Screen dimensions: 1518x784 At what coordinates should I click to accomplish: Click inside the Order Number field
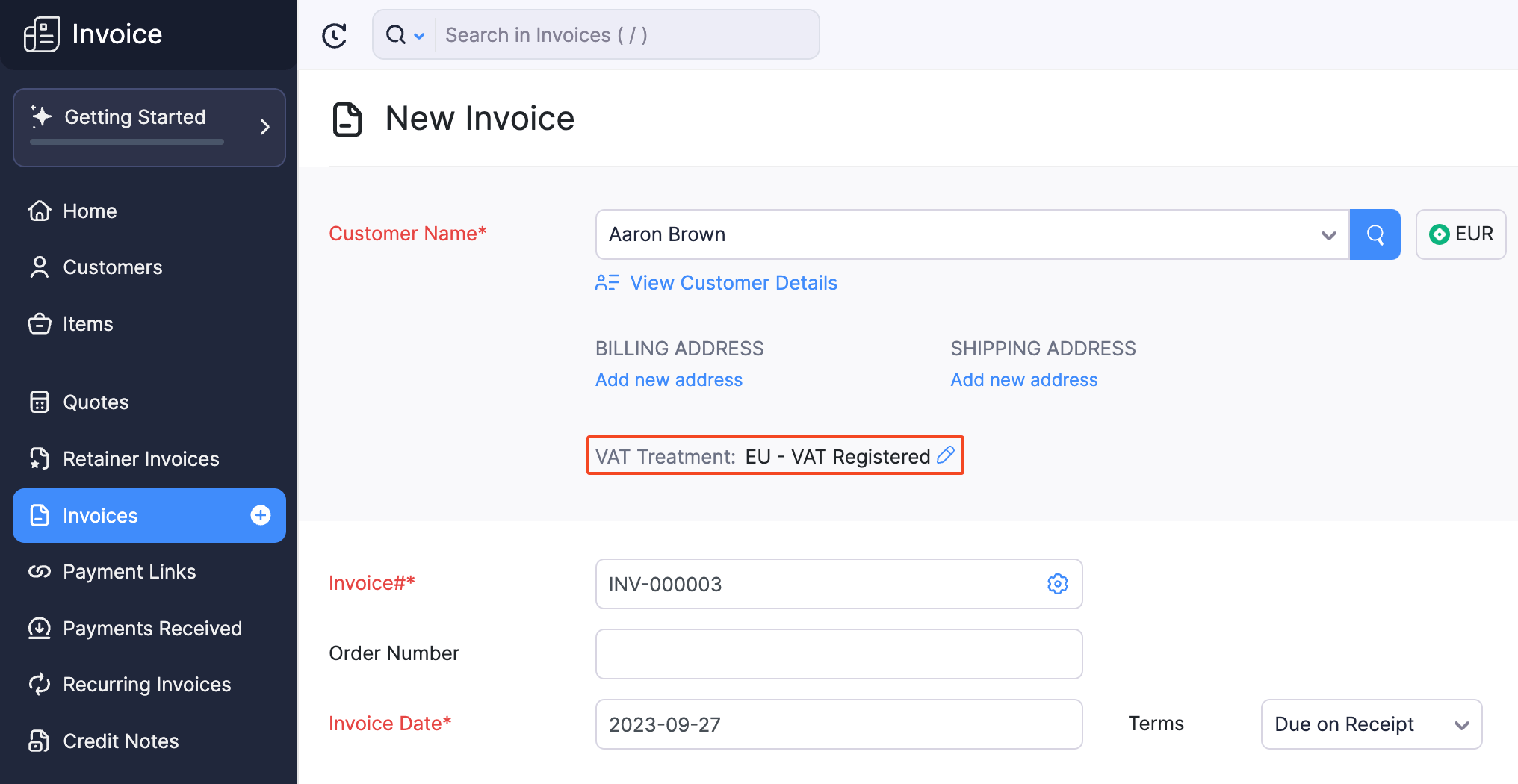click(838, 653)
